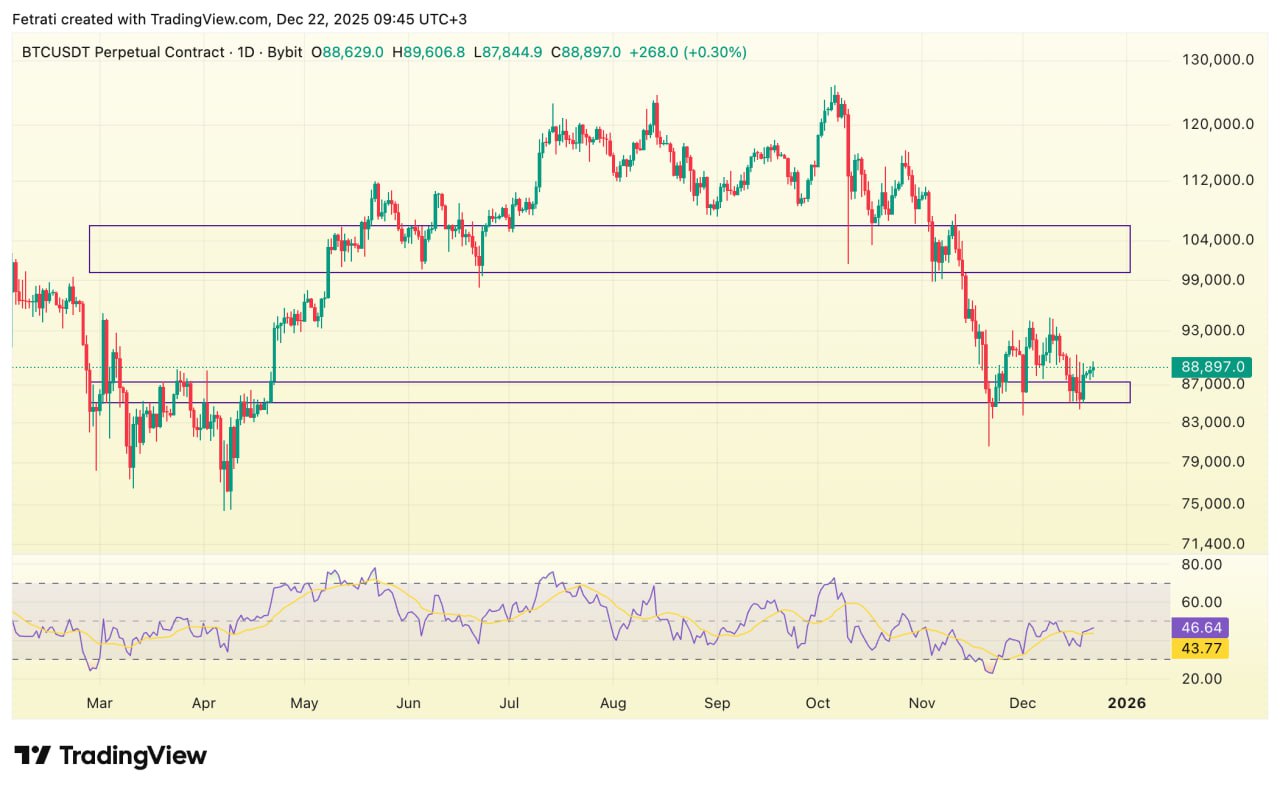The width and height of the screenshot is (1280, 792).
Task: Click the 20.00 RSI scale label
Action: [1200, 678]
